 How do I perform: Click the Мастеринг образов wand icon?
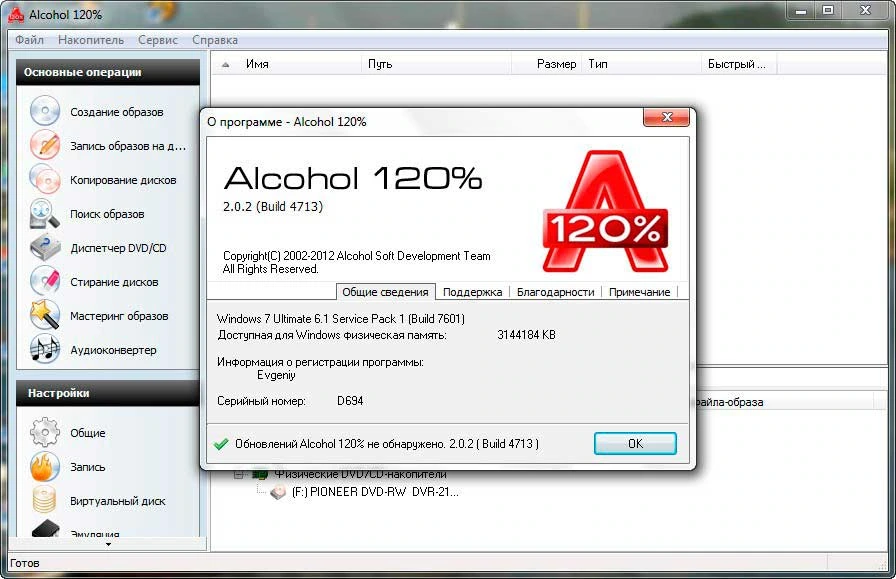click(x=45, y=315)
